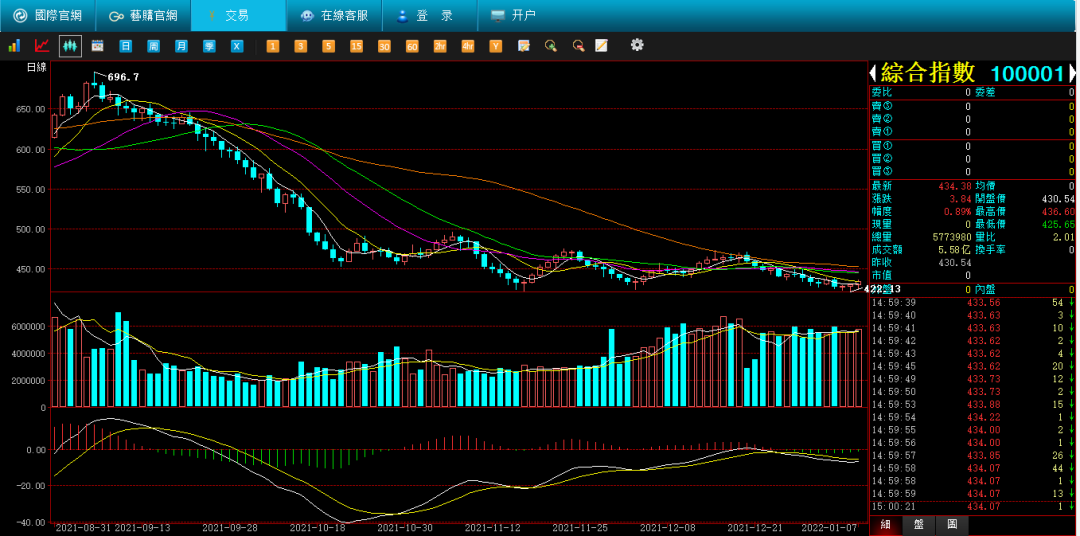1080x536 pixels.
Task: Click the 內盤 label
Action: click(x=985, y=289)
